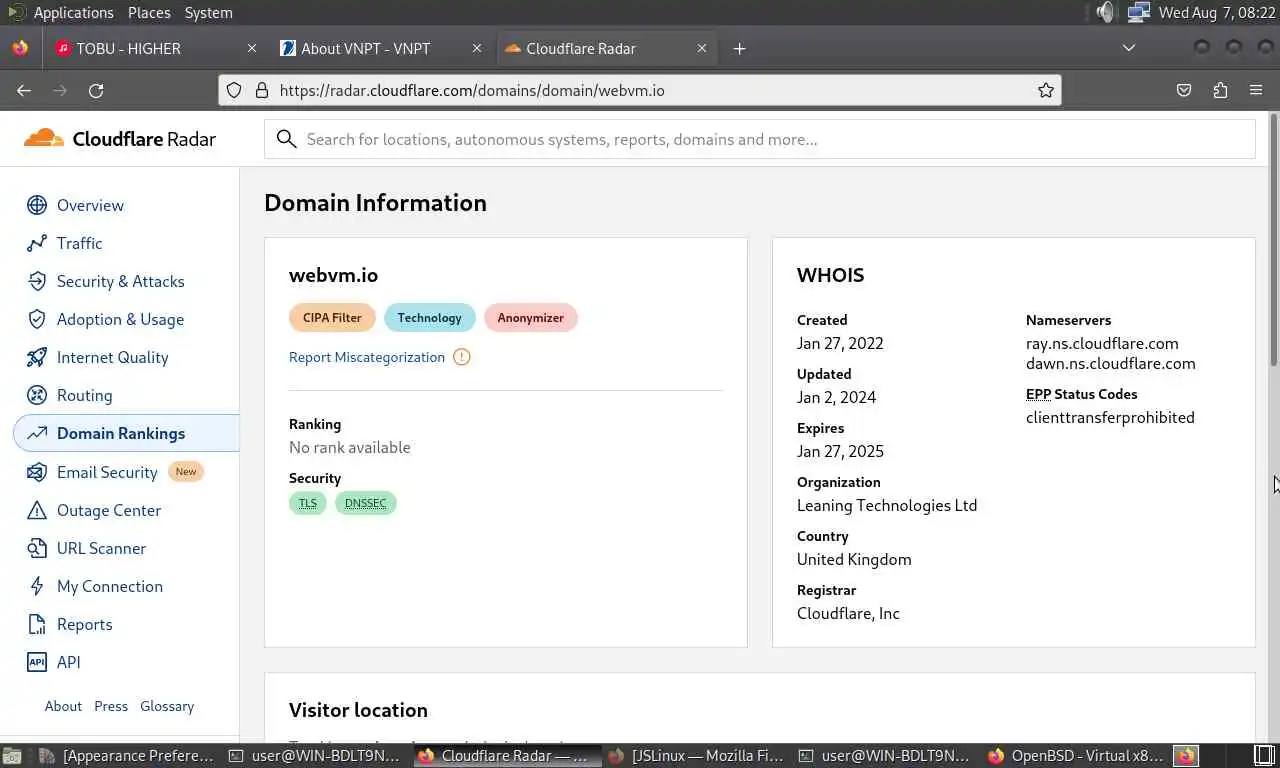Click the DNSSEC security badge
Viewport: 1280px width, 768px height.
(365, 503)
